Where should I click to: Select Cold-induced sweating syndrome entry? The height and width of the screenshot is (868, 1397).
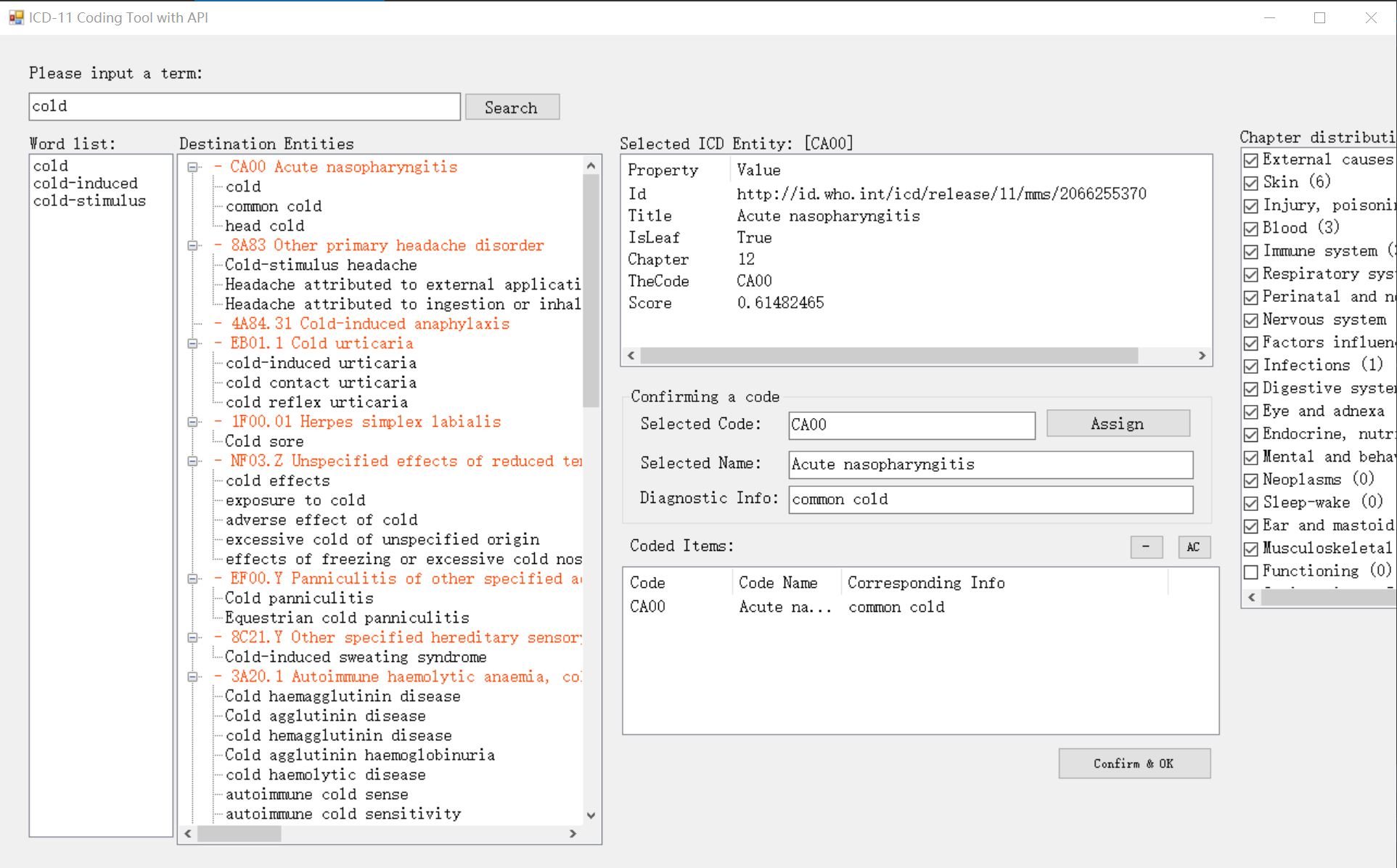[x=356, y=657]
